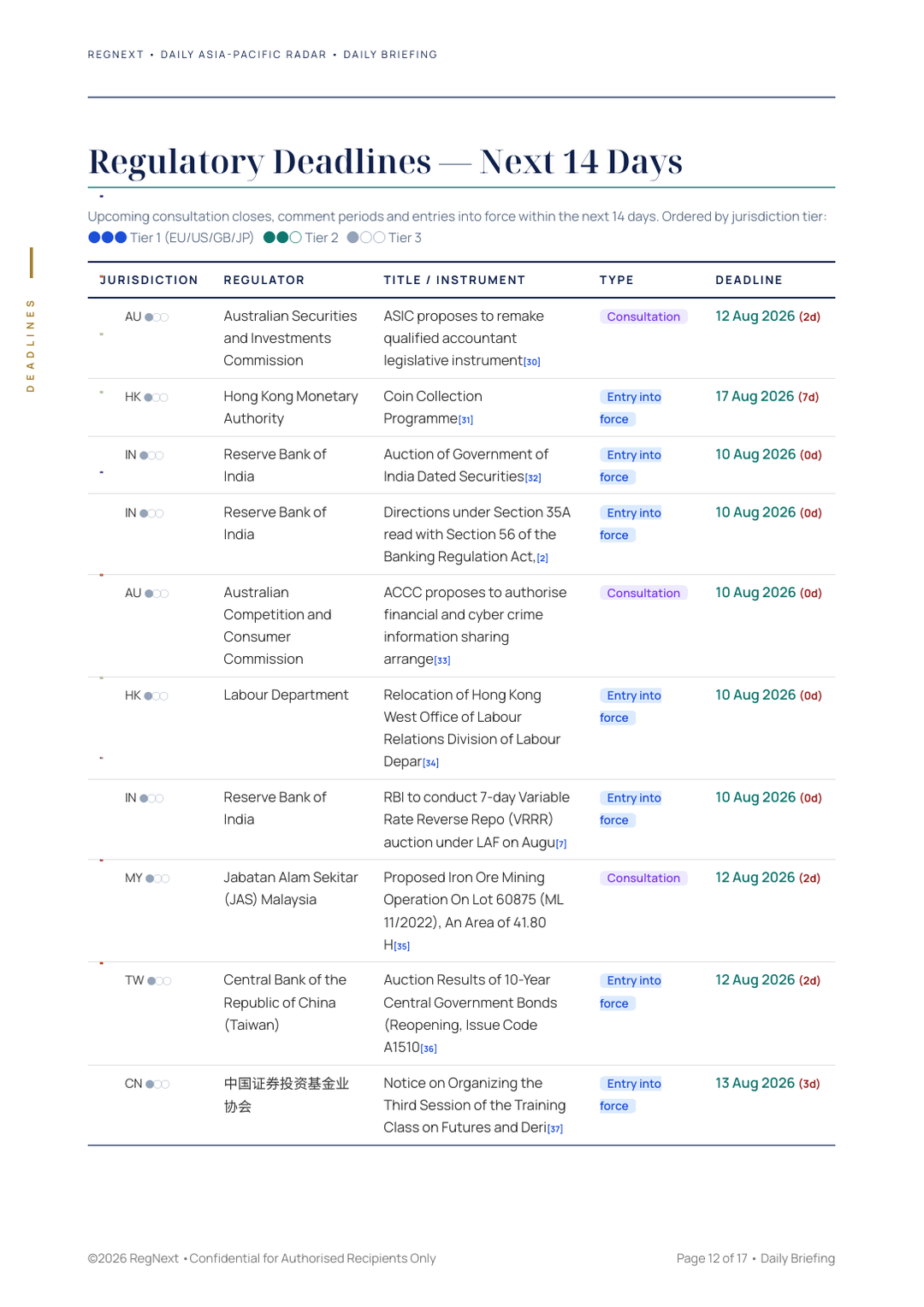Click the TITLE / INSTRUMENT column header
Screen dimensions: 924x1307
454,280
